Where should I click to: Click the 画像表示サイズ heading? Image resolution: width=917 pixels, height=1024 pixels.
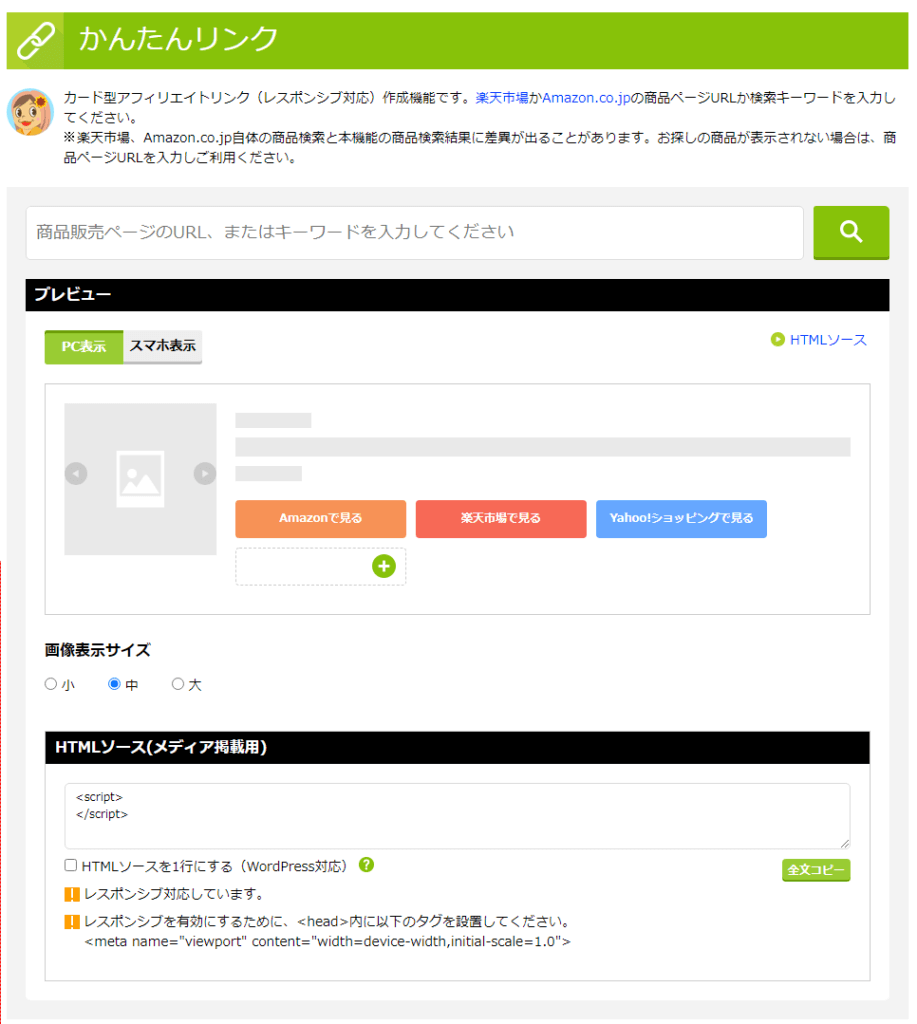(x=97, y=650)
